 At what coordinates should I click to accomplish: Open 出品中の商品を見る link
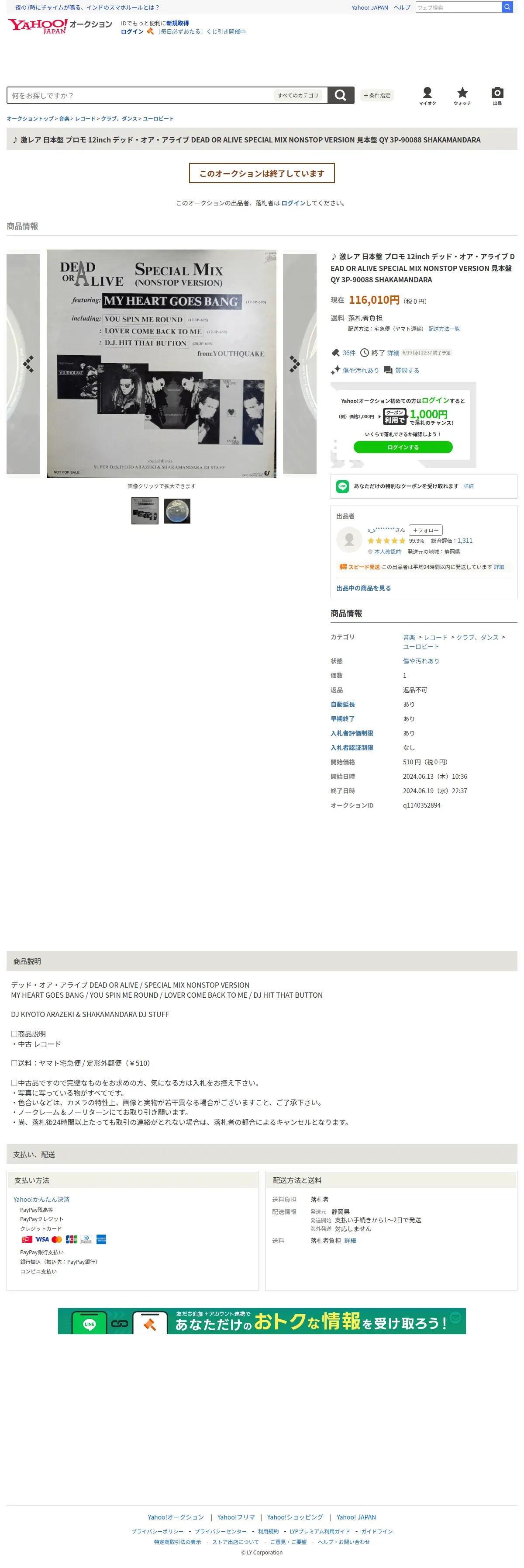pyautogui.click(x=363, y=588)
